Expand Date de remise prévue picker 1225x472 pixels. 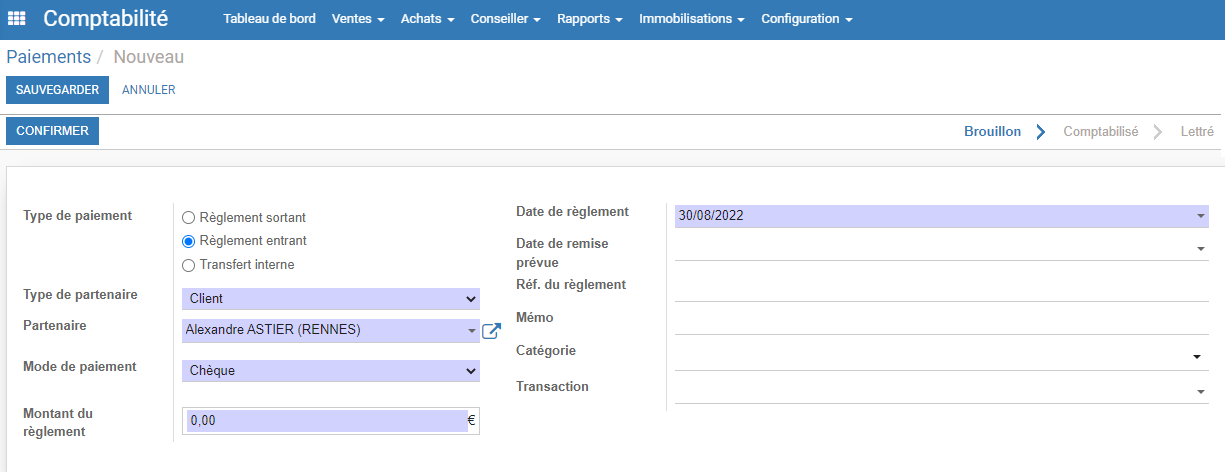(1200, 249)
